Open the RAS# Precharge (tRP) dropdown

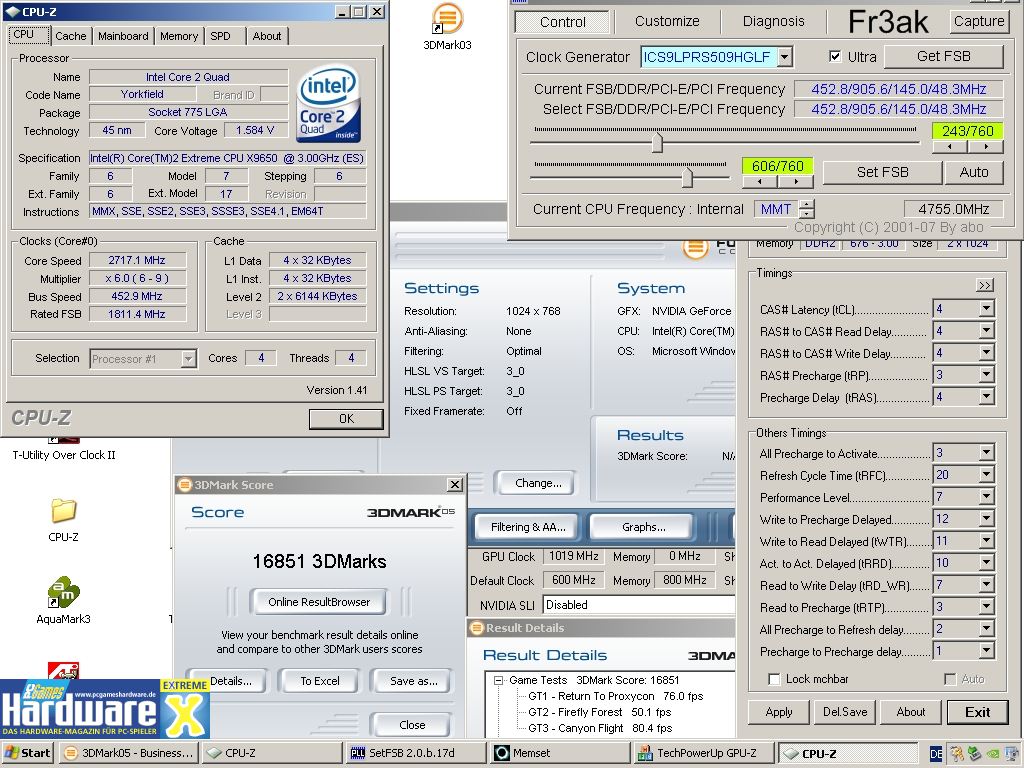point(987,374)
